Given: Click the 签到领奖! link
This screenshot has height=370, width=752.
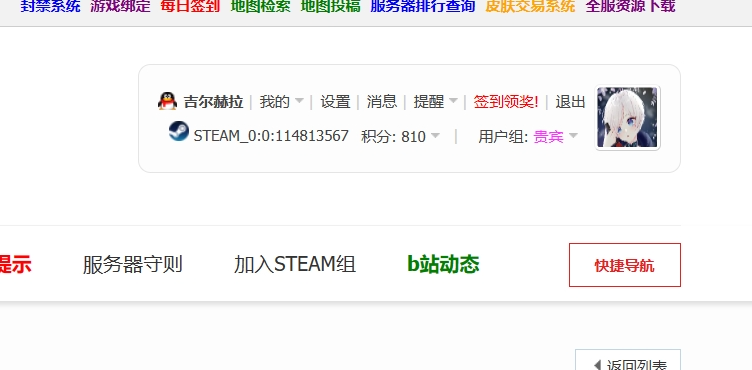Looking at the screenshot, I should coord(506,102).
